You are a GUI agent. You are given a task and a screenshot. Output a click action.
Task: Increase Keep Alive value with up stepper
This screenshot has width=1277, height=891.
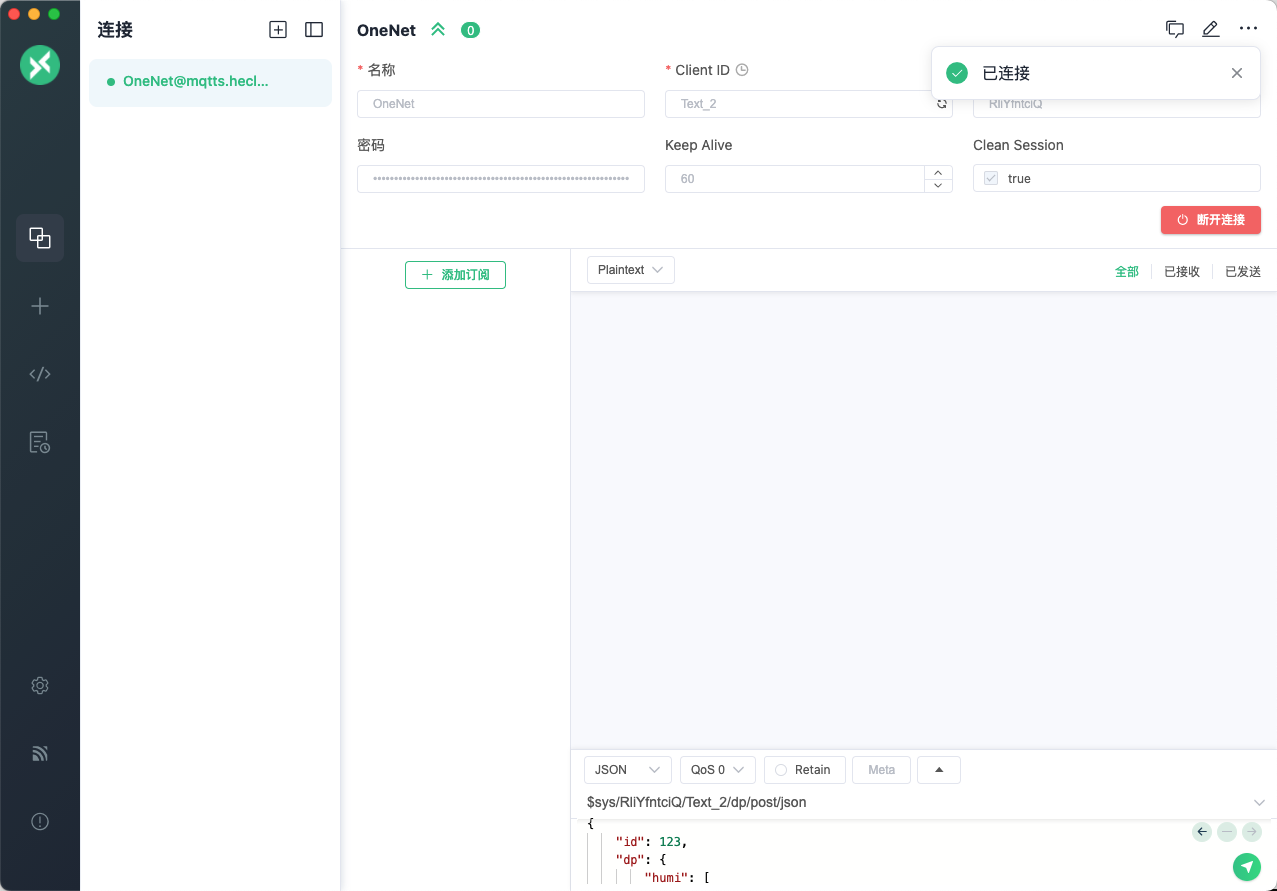938,172
